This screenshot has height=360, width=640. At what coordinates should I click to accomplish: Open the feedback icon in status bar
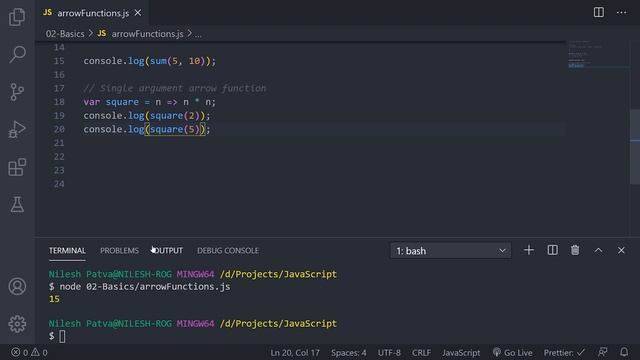click(x=602, y=352)
